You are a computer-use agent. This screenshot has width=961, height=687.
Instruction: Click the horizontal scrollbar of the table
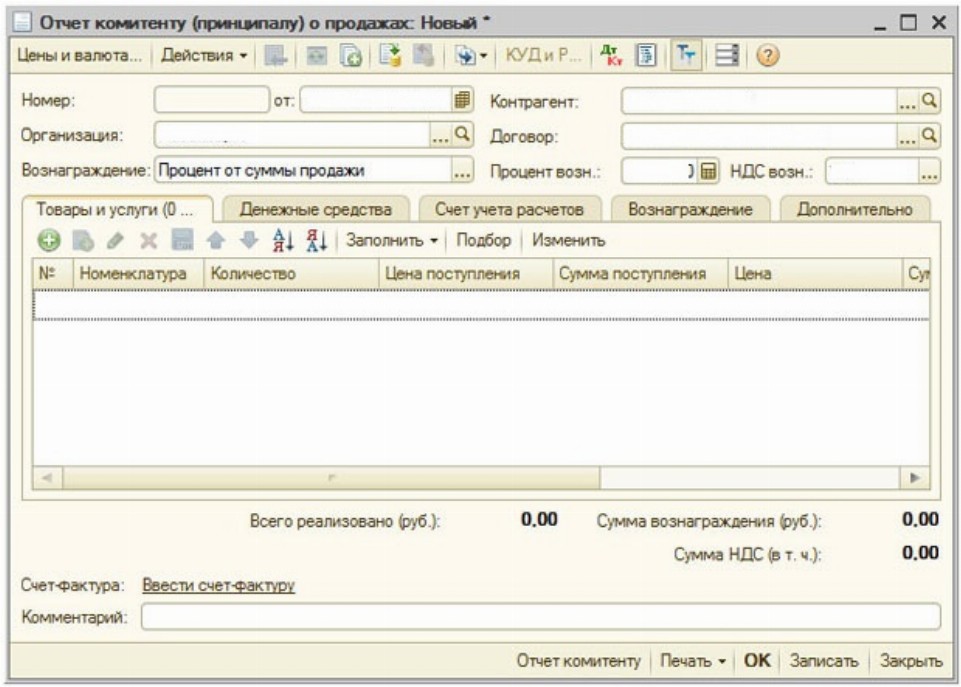pyautogui.click(x=480, y=478)
